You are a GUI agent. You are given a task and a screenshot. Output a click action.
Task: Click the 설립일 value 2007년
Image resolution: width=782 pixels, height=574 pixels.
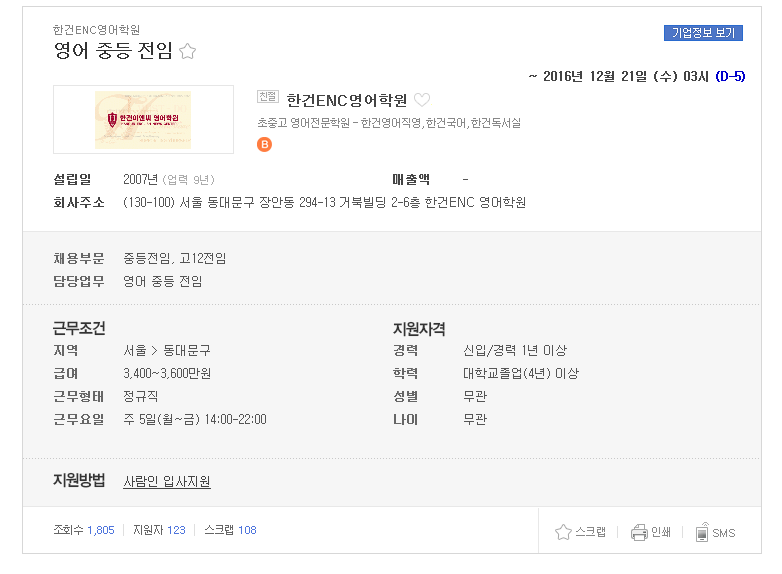tap(140, 180)
